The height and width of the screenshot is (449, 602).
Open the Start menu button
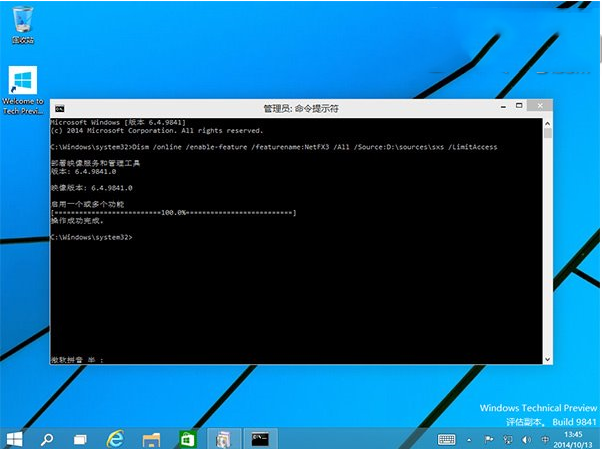[x=15, y=439]
